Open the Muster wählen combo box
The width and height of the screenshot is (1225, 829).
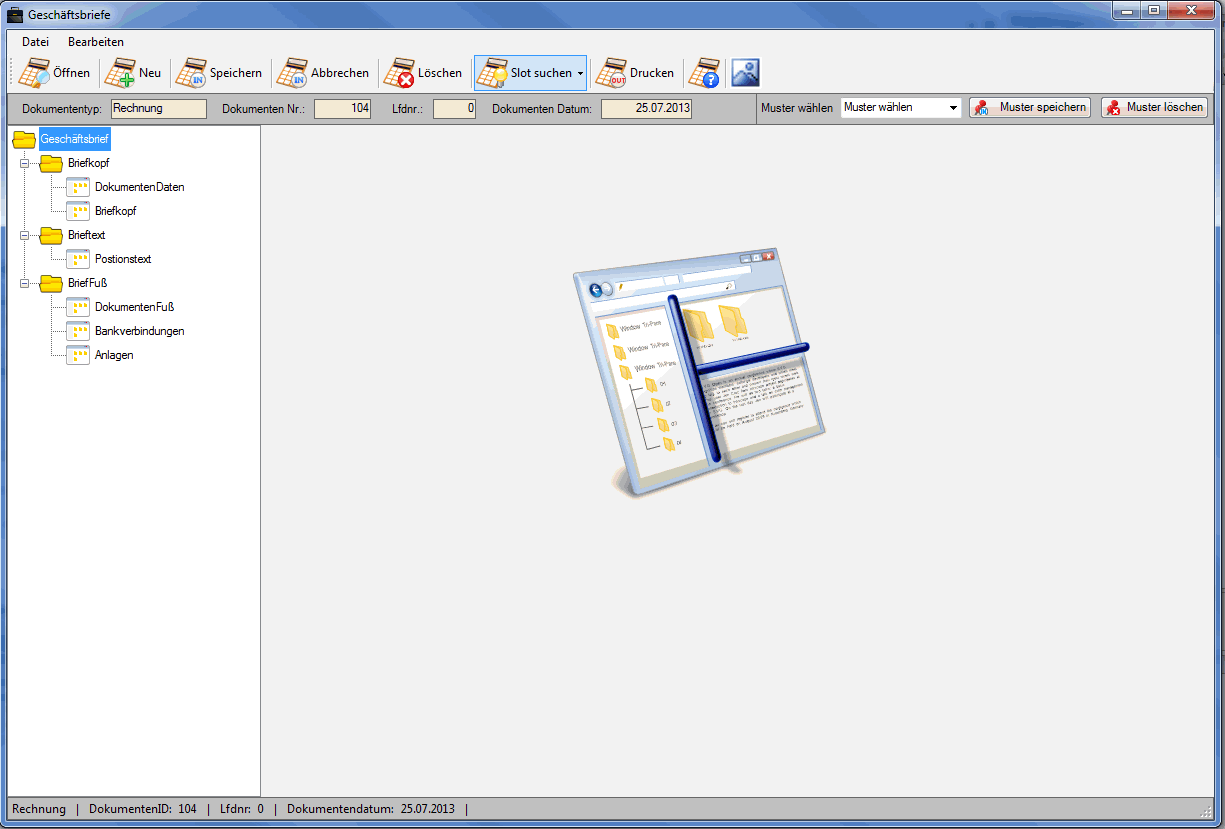(953, 108)
